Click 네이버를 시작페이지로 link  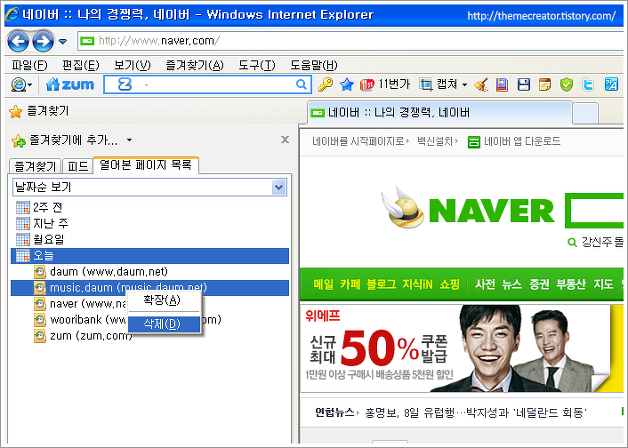point(360,141)
